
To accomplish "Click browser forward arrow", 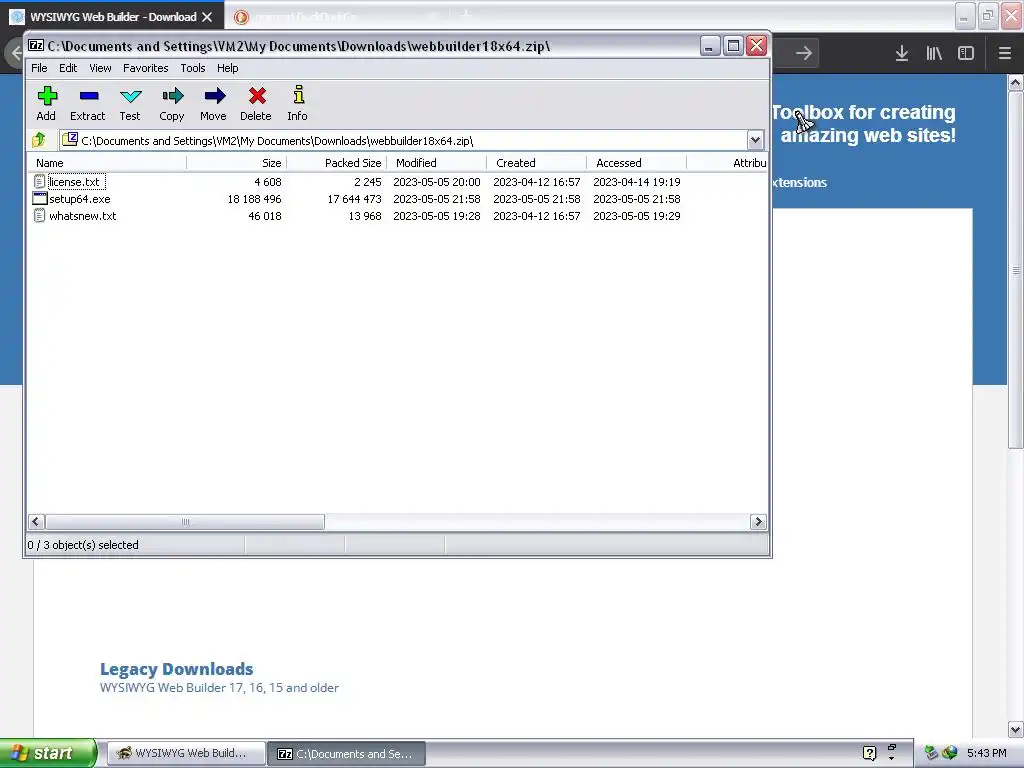I will tap(803, 54).
